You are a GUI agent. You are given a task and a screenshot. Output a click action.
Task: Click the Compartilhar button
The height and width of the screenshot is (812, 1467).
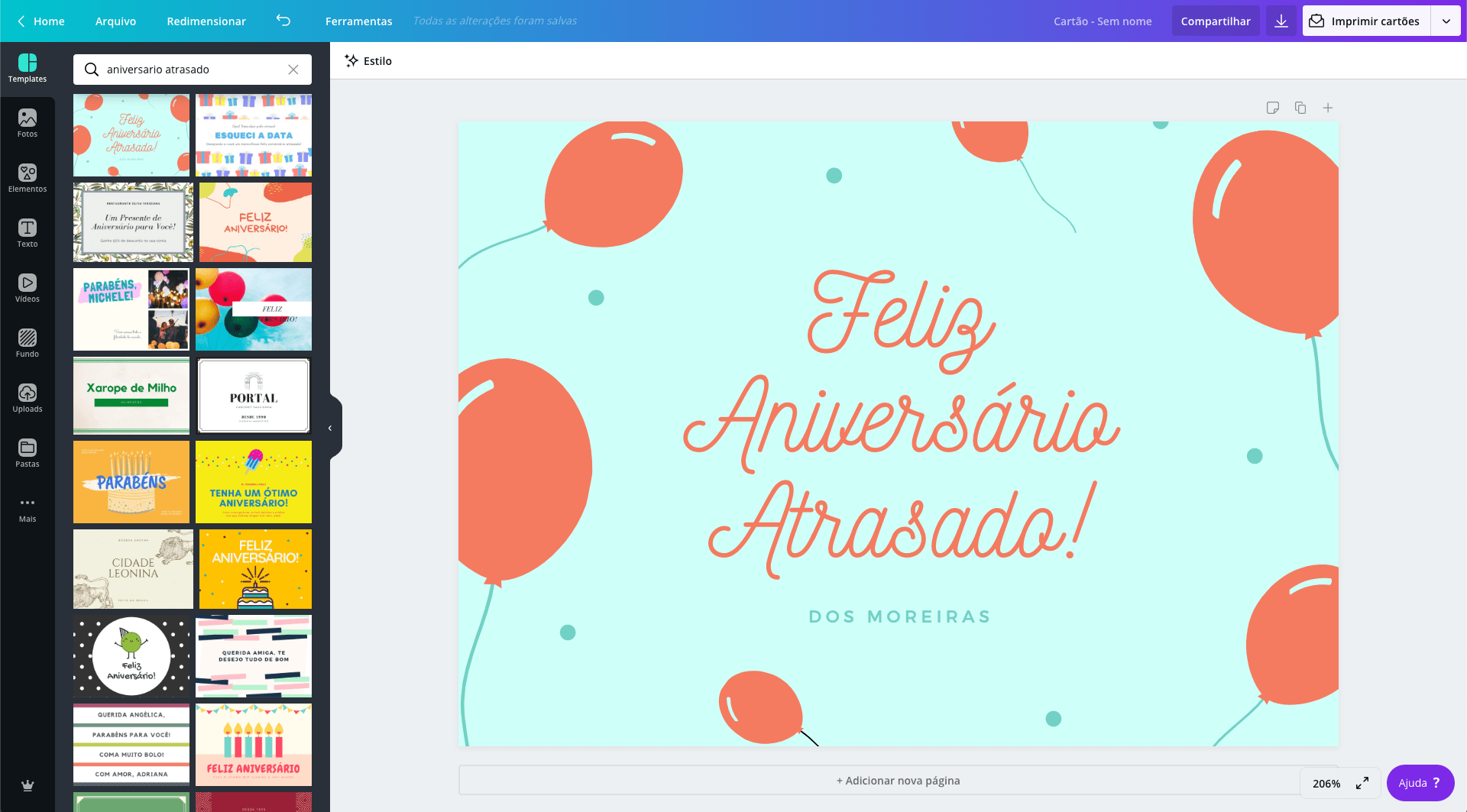point(1216,21)
